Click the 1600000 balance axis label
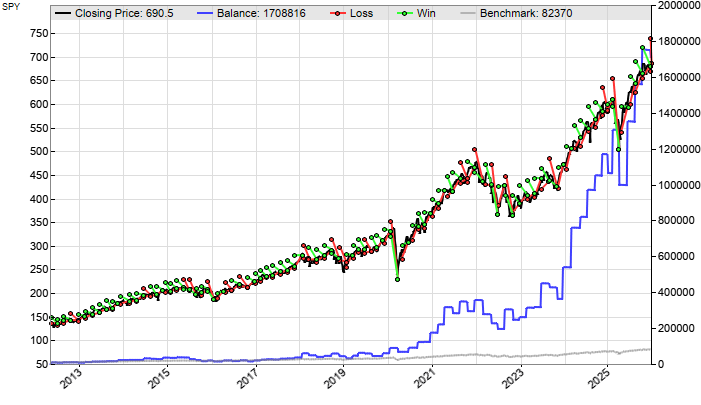The image size is (701, 405). pyautogui.click(x=679, y=77)
